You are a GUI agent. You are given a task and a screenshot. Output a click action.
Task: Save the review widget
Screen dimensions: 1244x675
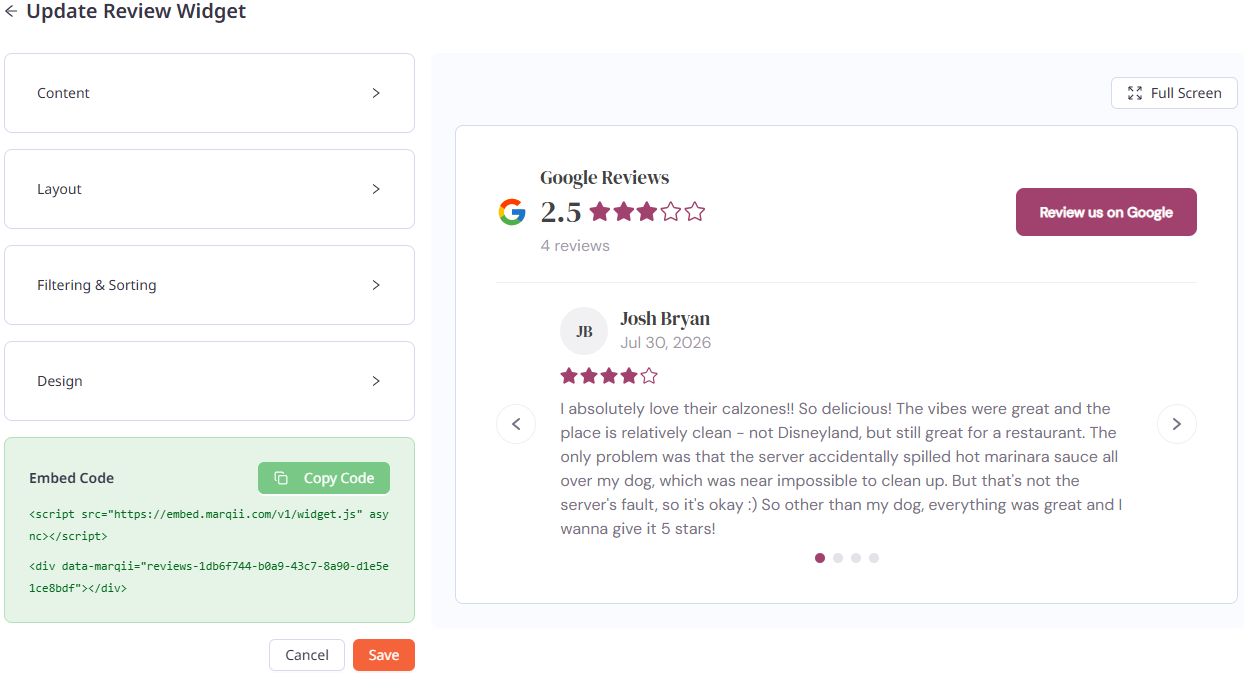tap(384, 655)
